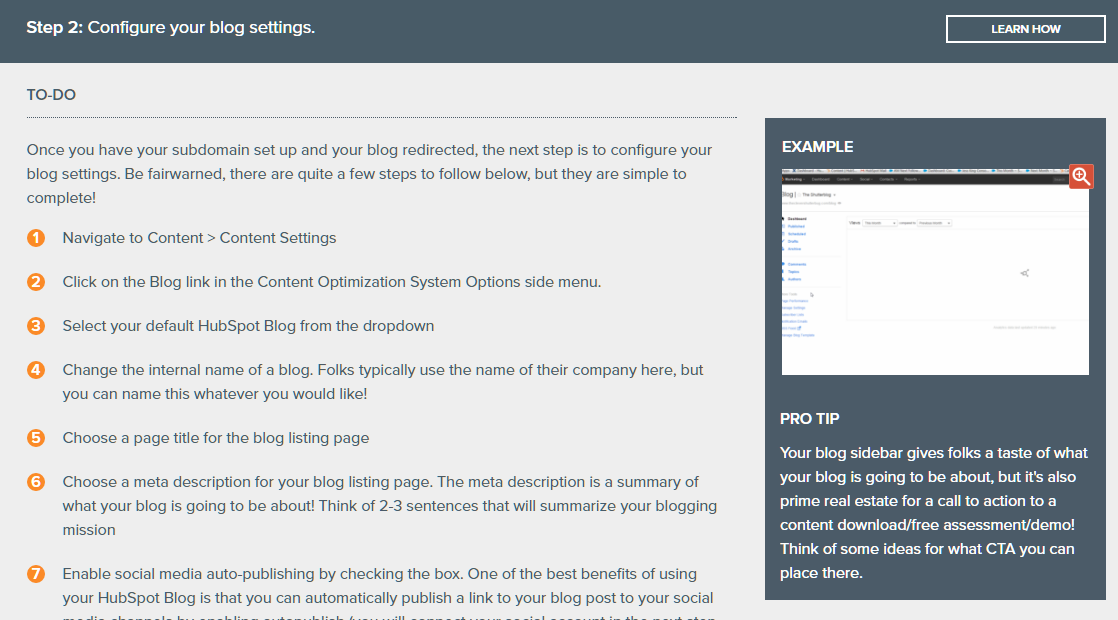Open the Content menu in the example navigation
This screenshot has width=1118, height=620.
(844, 179)
